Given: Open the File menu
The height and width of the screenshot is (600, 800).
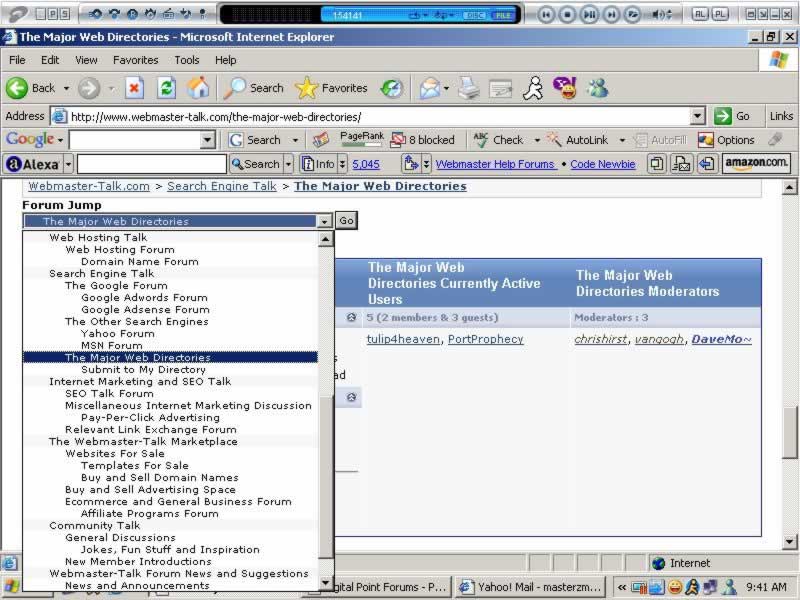Looking at the screenshot, I should [x=17, y=60].
